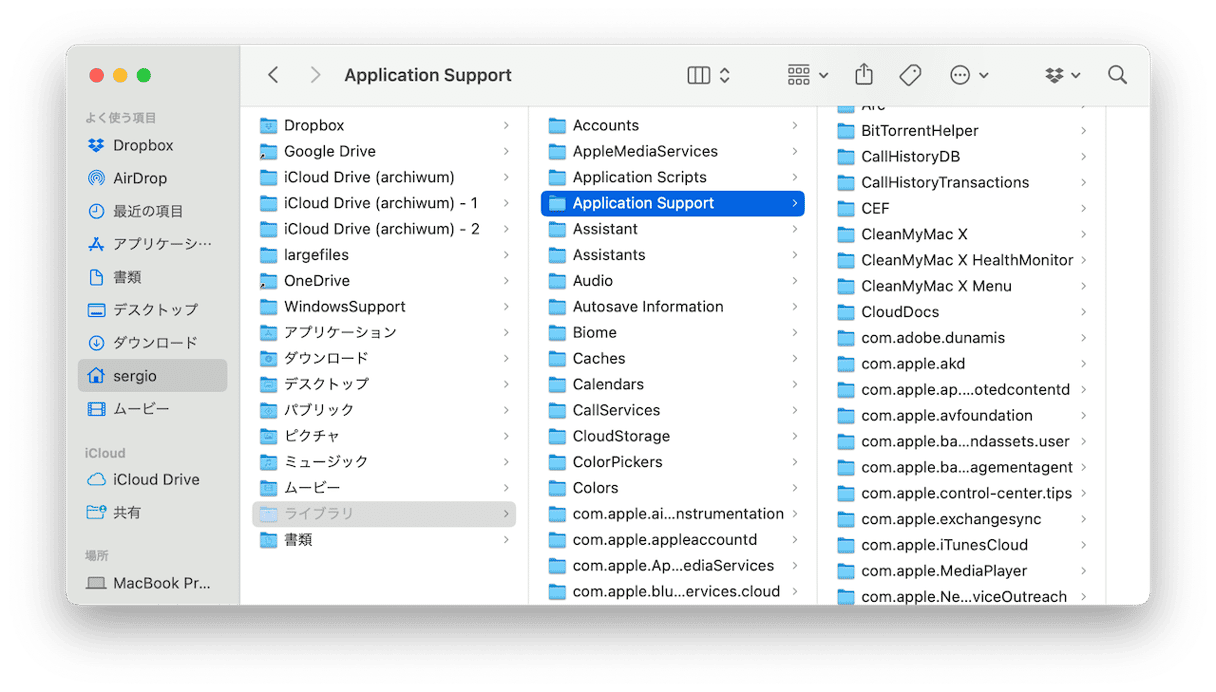1216x692 pixels.
Task: Open アプリケーション in the sidebar
Action: pos(152,244)
